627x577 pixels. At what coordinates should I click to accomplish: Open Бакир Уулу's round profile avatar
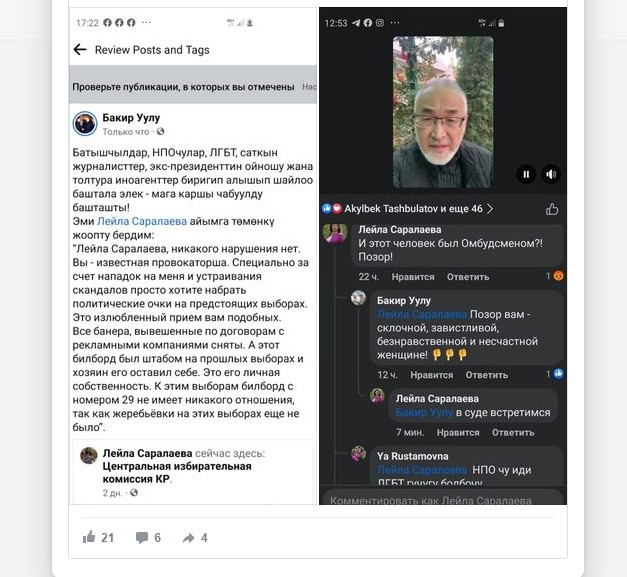[85, 124]
